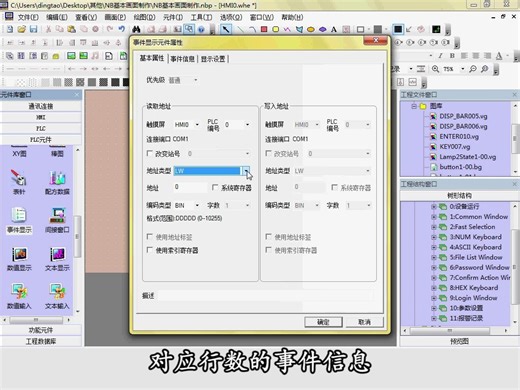Click the Find binoculars icon
The image size is (520, 390).
pos(136,29)
